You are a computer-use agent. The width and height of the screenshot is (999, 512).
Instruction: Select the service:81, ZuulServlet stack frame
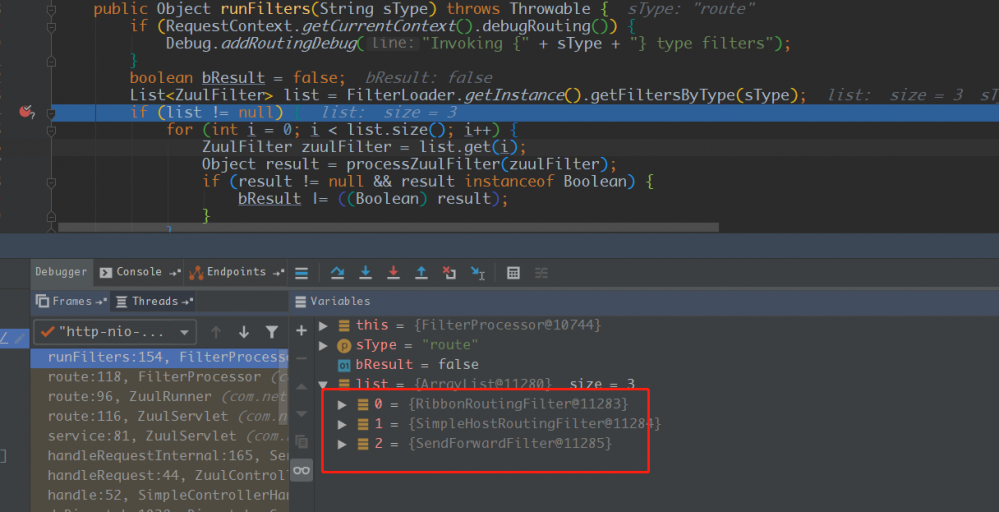coord(159,436)
